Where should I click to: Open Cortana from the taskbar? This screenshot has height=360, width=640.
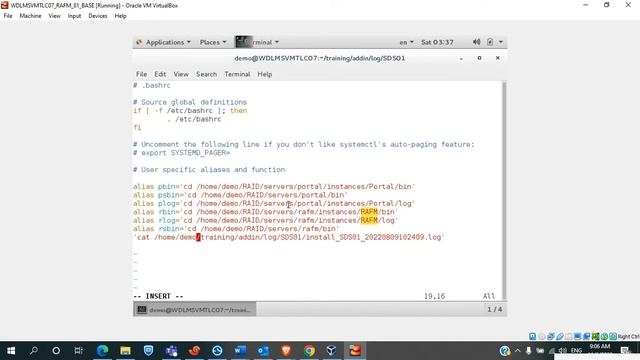pos(56,351)
